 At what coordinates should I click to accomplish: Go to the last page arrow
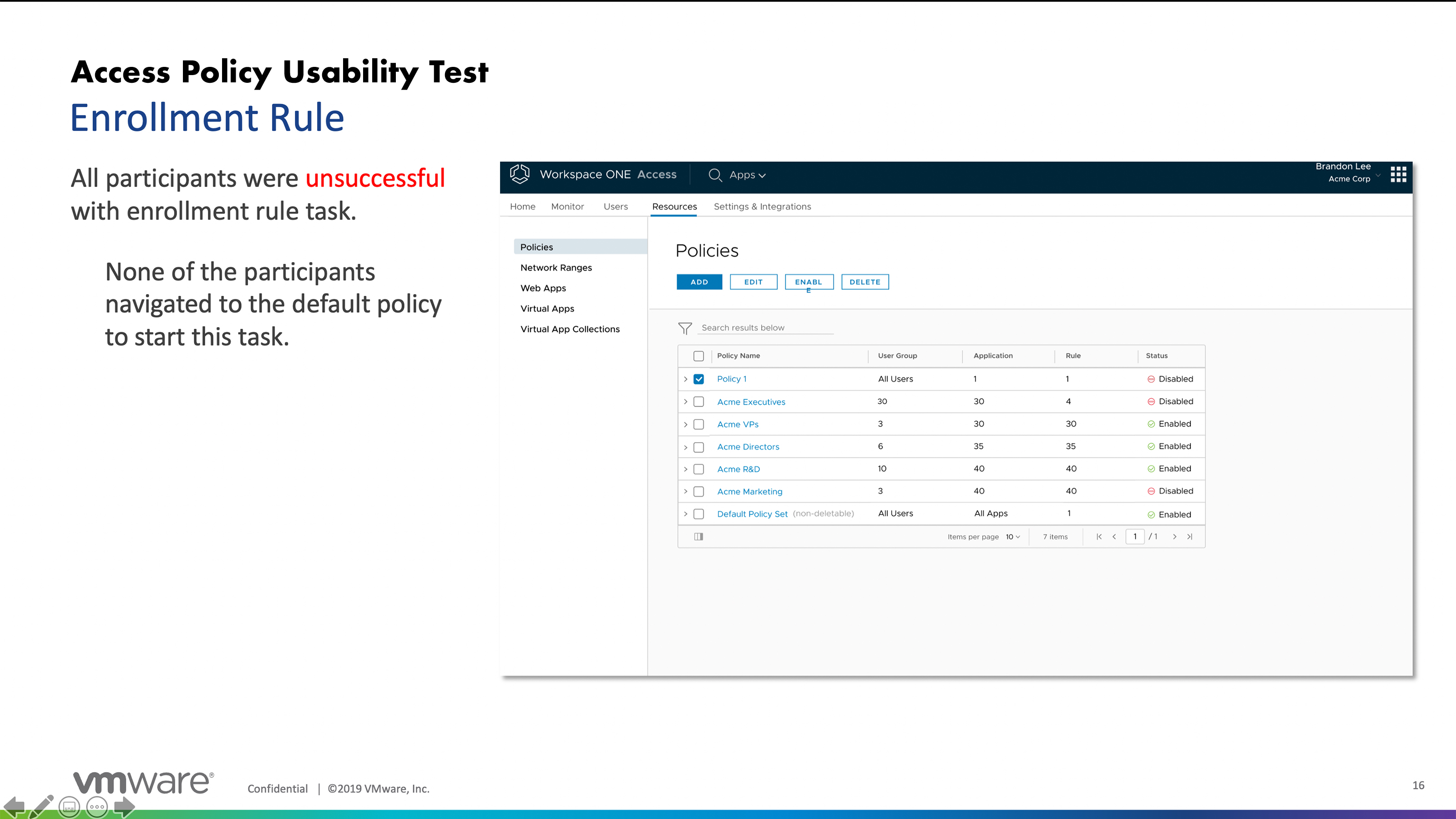point(1190,536)
